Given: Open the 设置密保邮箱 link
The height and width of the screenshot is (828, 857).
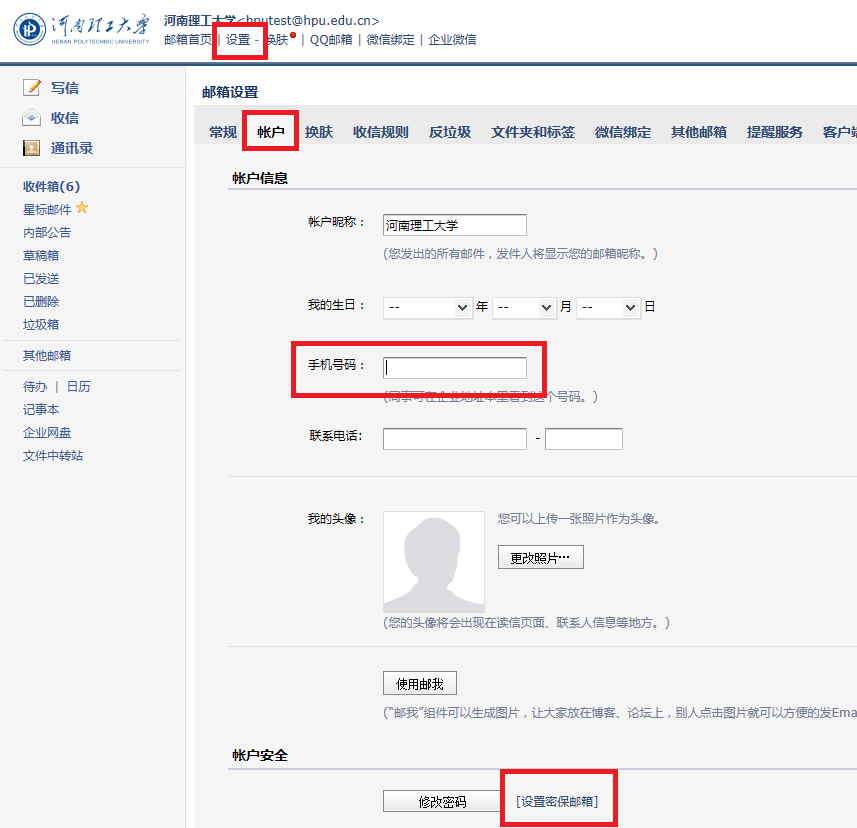Looking at the screenshot, I should (x=558, y=801).
